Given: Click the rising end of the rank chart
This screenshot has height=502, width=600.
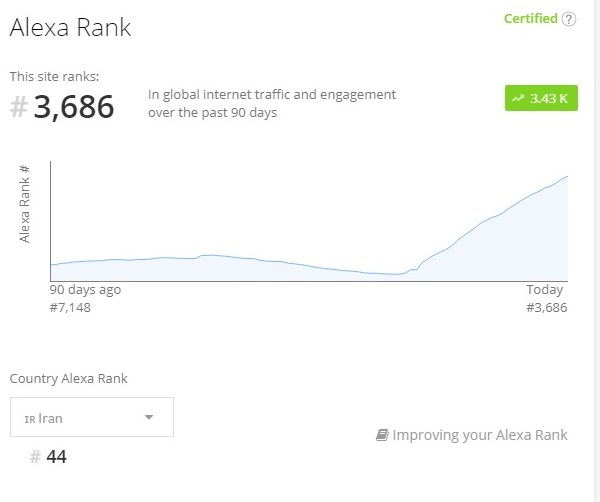Looking at the screenshot, I should (560, 182).
